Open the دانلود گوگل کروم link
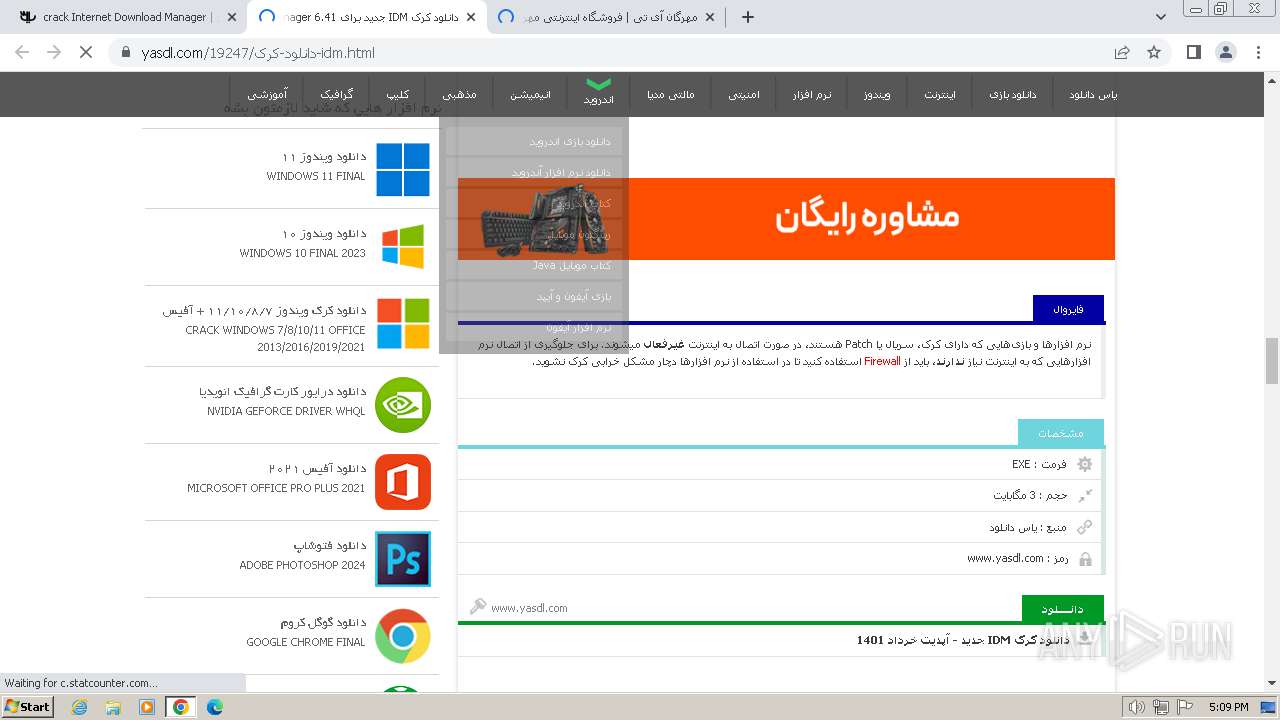 [323, 623]
